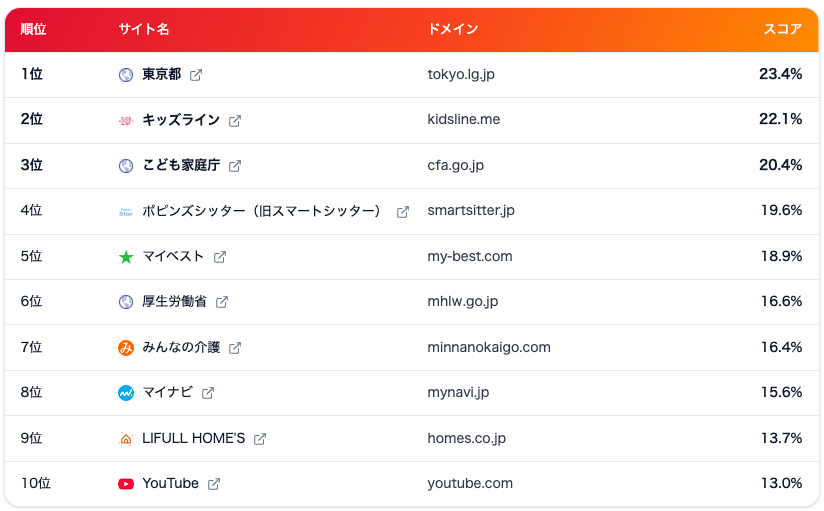This screenshot has height=511, width=824.
Task: Click the orange みんなの介護 favicon
Action: [x=126, y=348]
